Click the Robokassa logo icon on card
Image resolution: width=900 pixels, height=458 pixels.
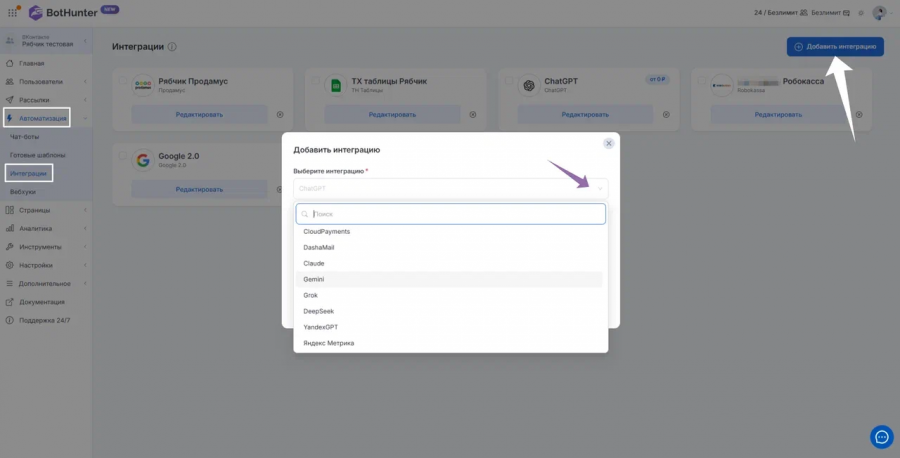click(x=721, y=86)
